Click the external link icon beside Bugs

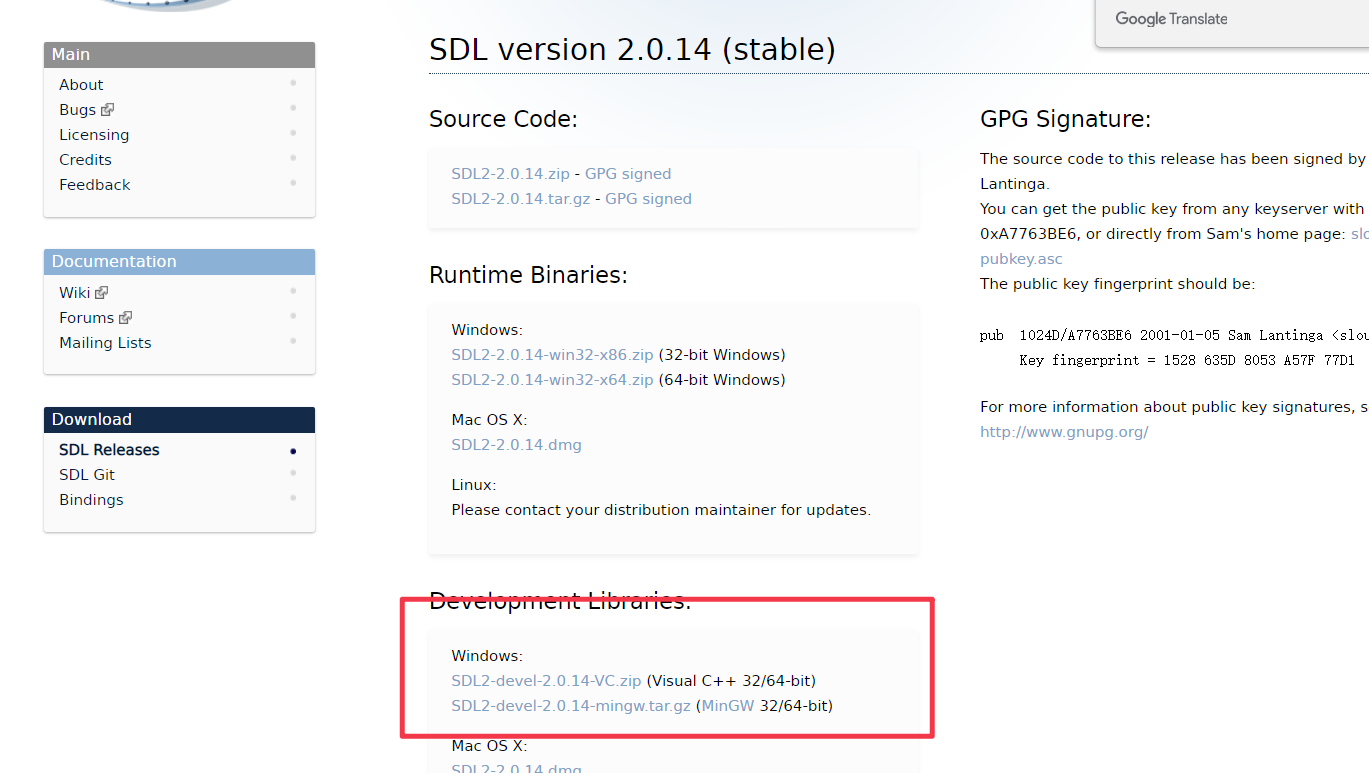click(x=109, y=109)
